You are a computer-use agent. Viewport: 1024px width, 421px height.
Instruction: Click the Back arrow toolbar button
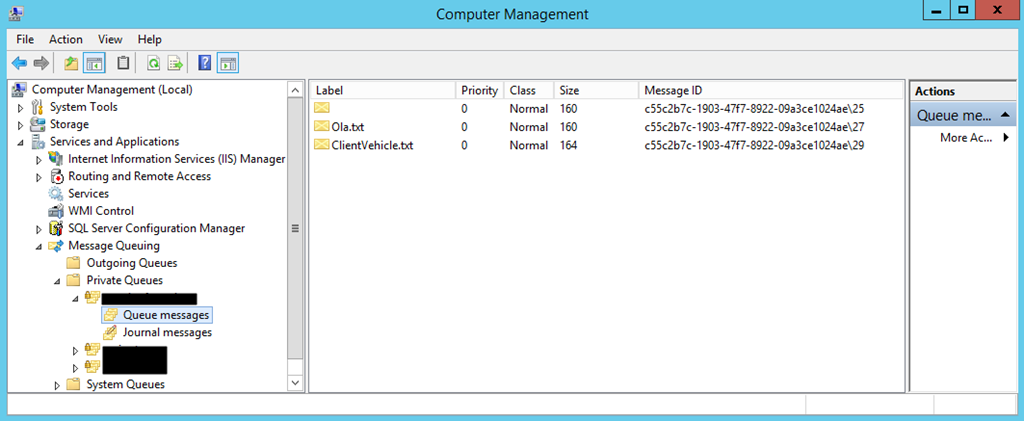coord(19,64)
